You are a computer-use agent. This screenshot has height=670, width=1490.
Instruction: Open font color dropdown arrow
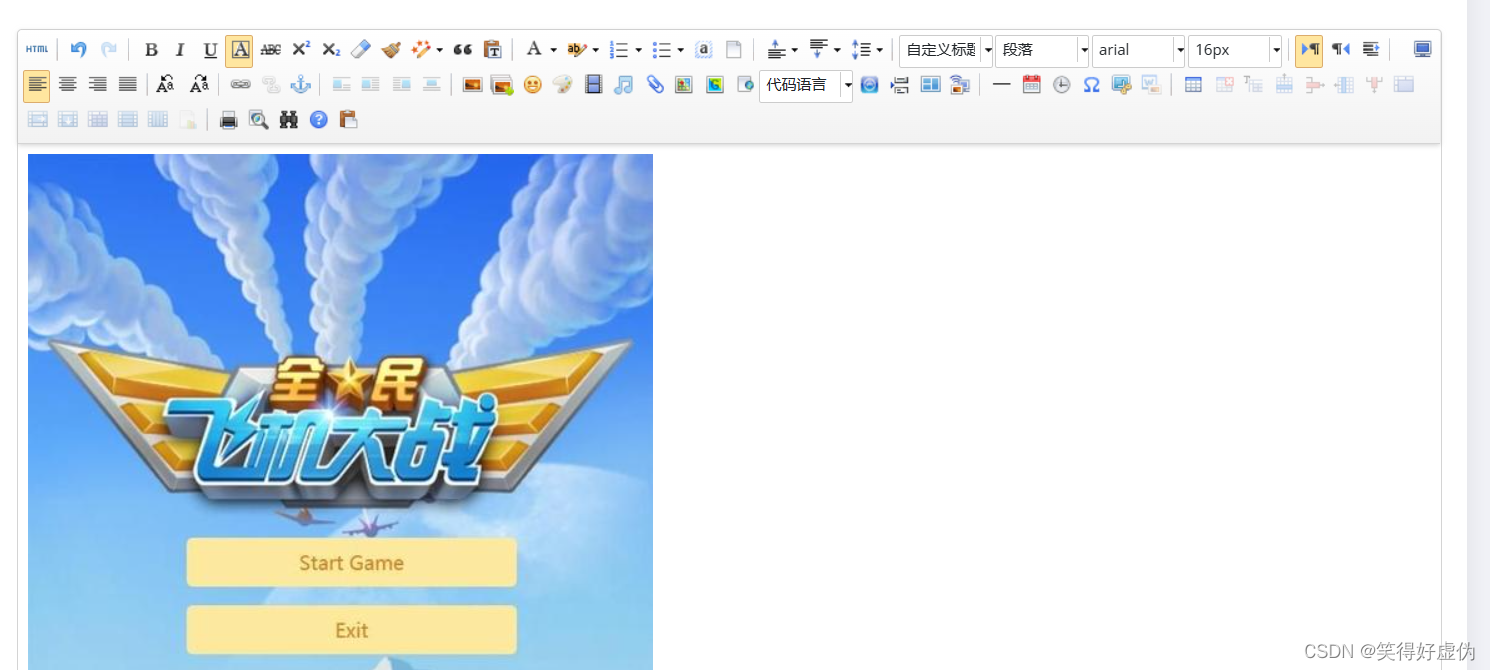point(553,50)
